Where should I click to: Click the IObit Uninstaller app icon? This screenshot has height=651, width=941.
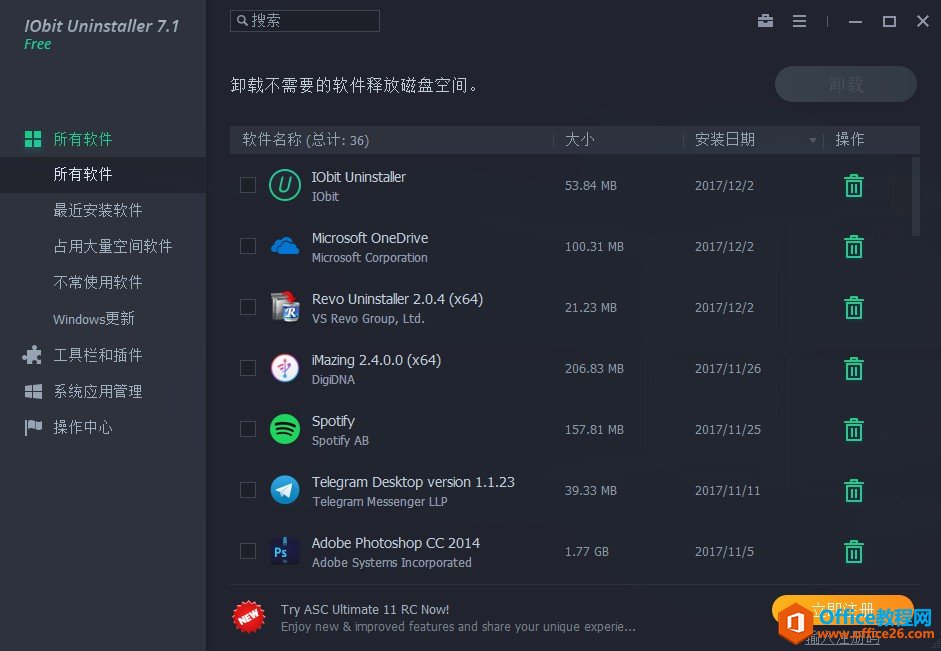pyautogui.click(x=284, y=185)
